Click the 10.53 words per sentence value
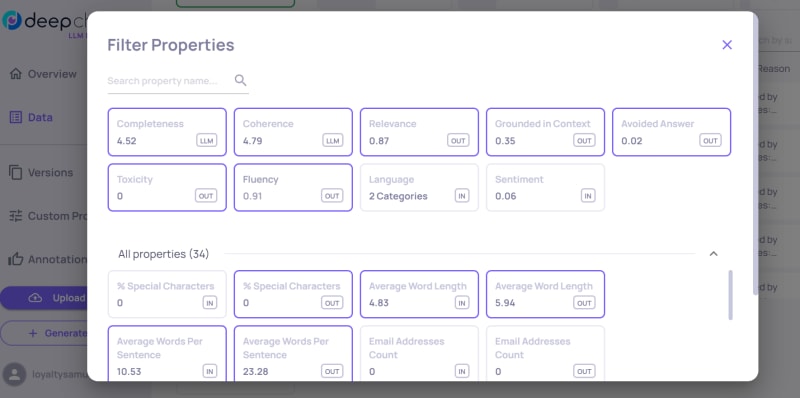Image resolution: width=800 pixels, height=398 pixels. [129, 371]
